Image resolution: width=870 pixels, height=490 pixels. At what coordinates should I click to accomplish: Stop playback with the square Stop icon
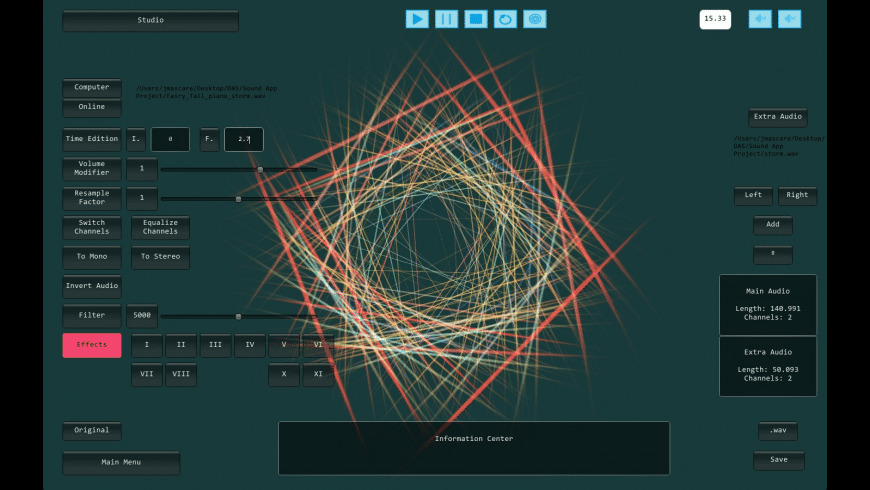476,19
